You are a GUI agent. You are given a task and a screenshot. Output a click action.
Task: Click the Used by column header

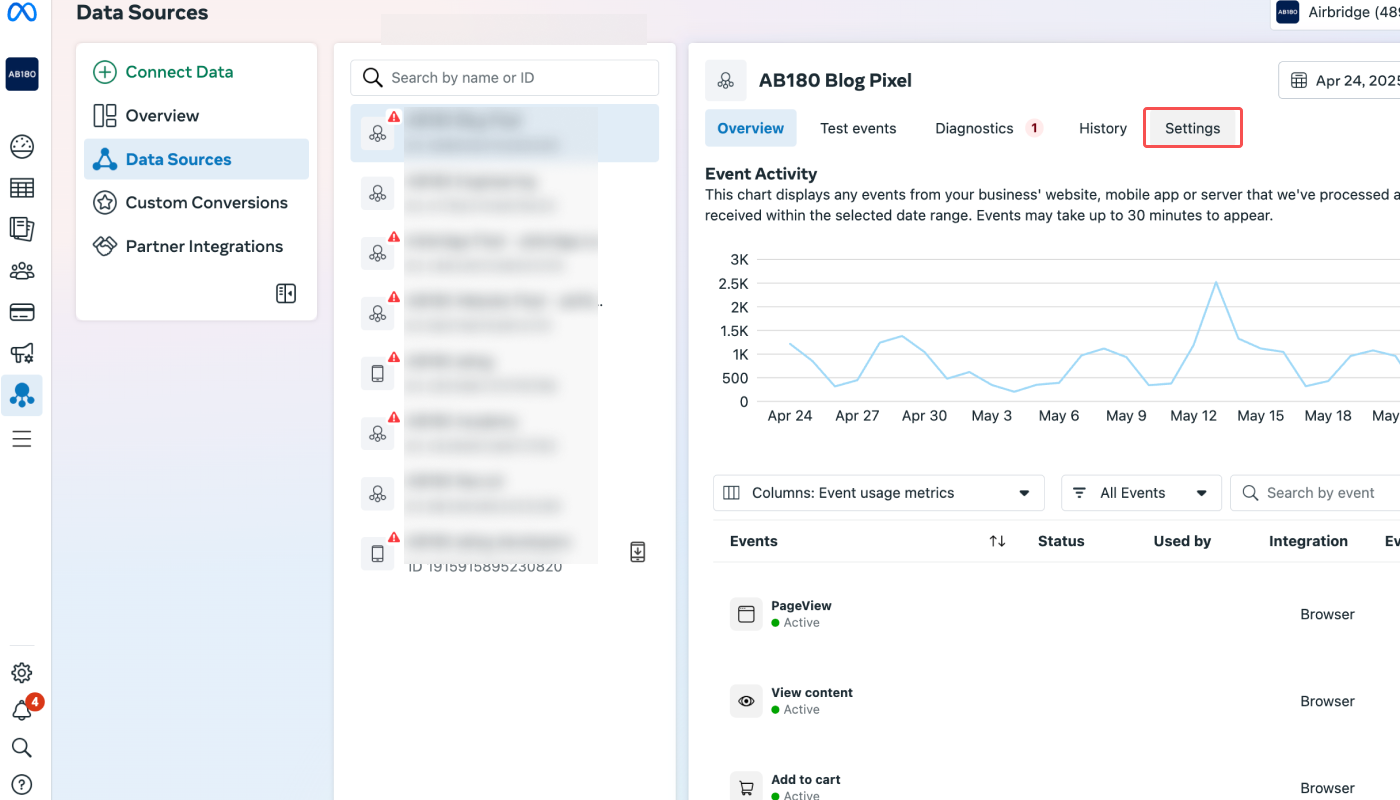click(1182, 541)
